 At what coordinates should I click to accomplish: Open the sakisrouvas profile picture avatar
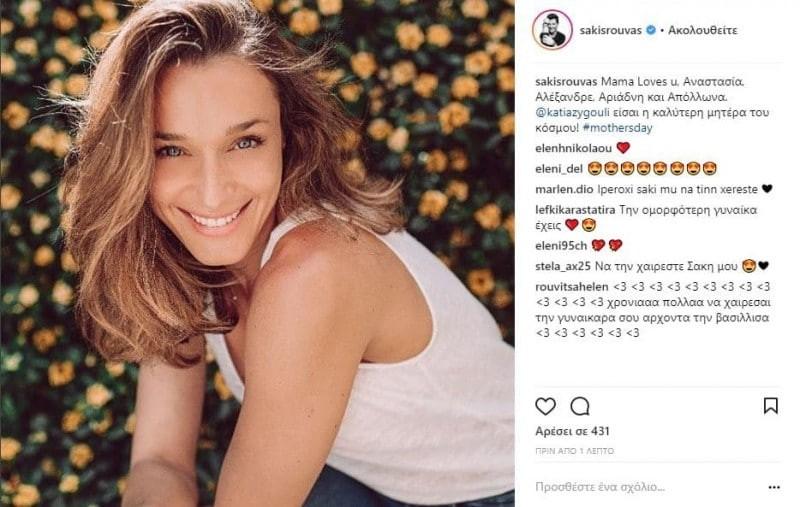point(553,30)
